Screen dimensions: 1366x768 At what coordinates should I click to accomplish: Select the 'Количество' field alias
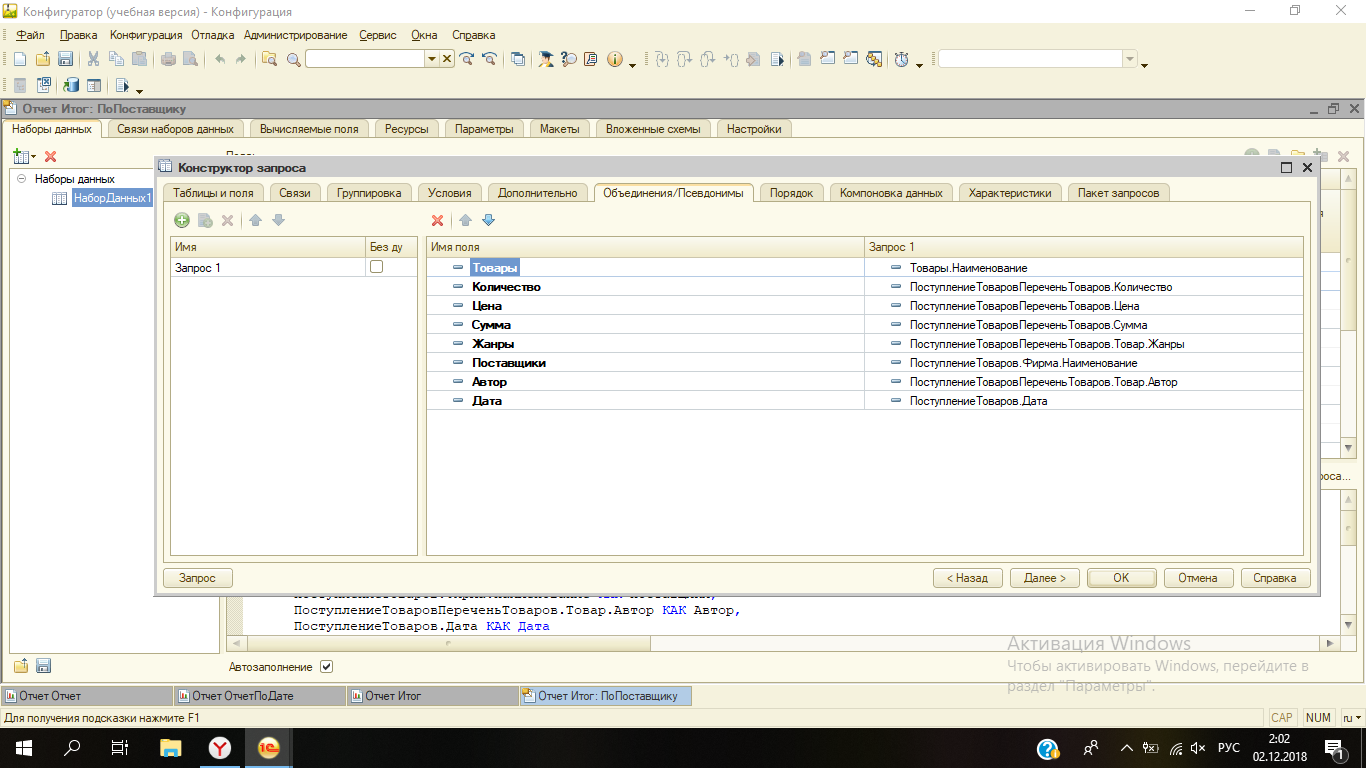(506, 287)
